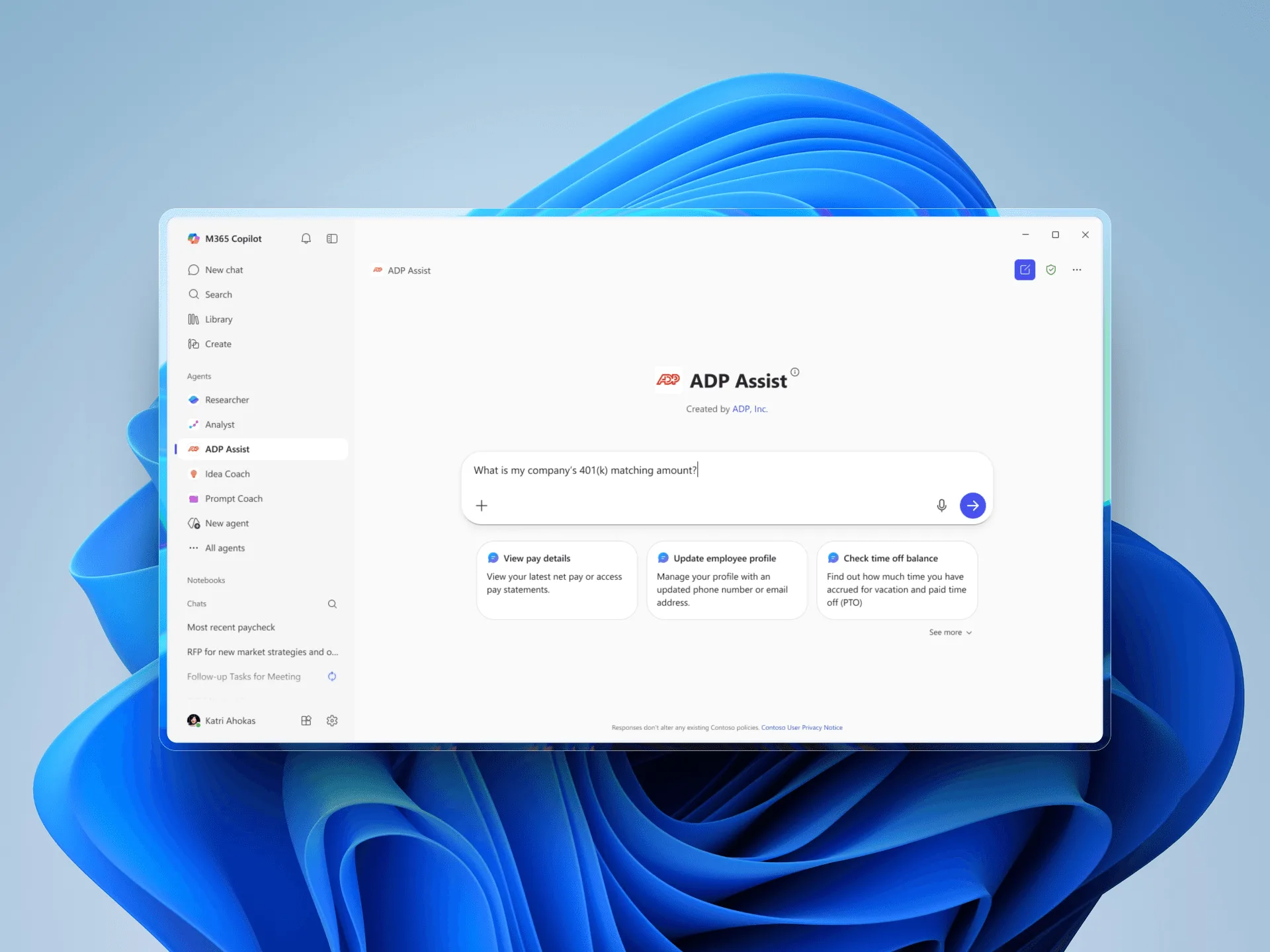Viewport: 1270px width, 952px height.
Task: Open the apps grid icon near profile
Action: (x=306, y=721)
